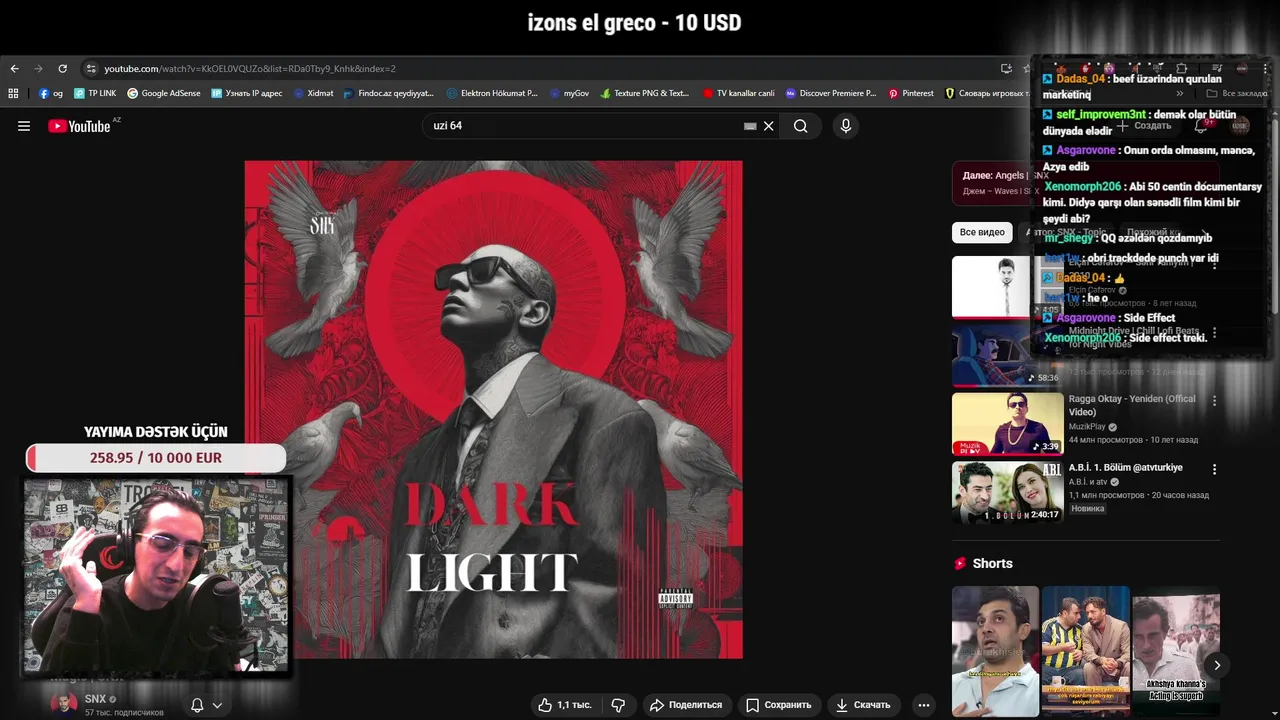Open the Fenerbahçe jersey Shorts thumbnail
Image resolution: width=1280 pixels, height=720 pixels.
tap(1086, 652)
